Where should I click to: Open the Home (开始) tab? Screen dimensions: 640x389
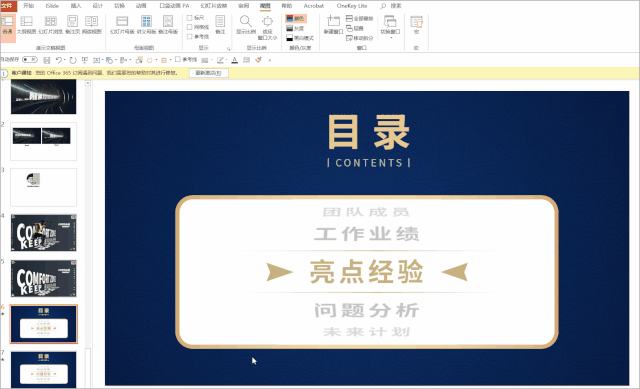(x=29, y=6)
